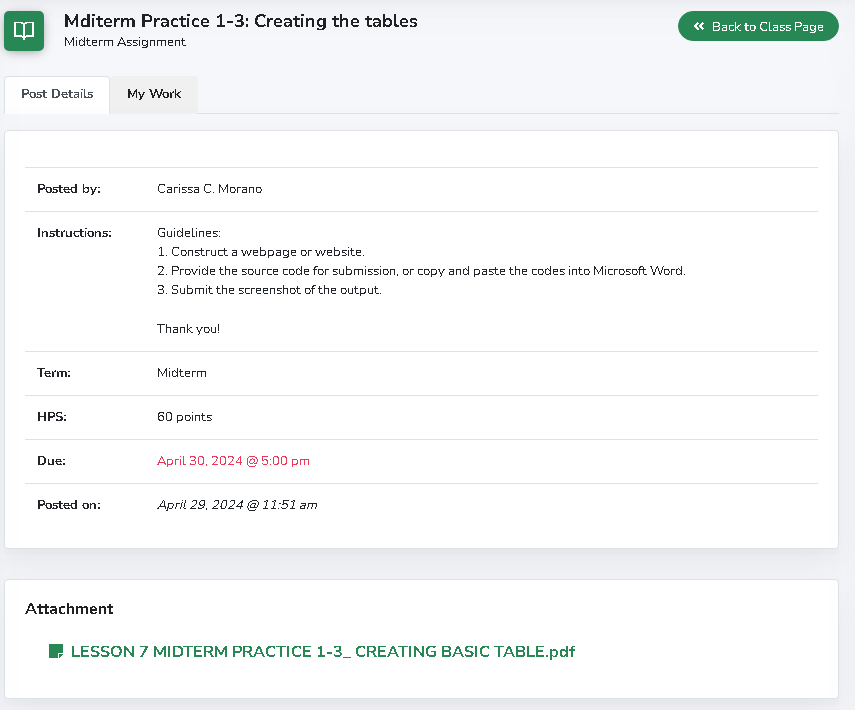
Task: Click the file icon beside the PDF attachment
Action: 56,652
